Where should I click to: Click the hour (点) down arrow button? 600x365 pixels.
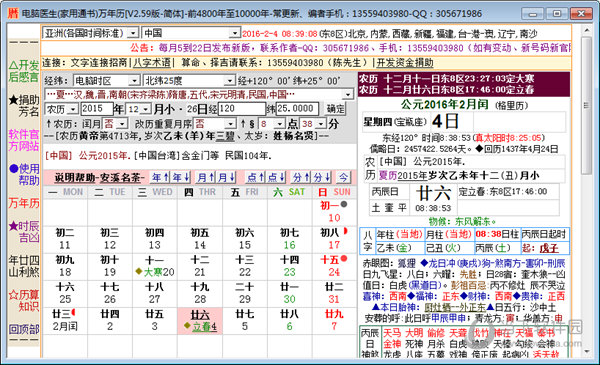[x=276, y=178]
